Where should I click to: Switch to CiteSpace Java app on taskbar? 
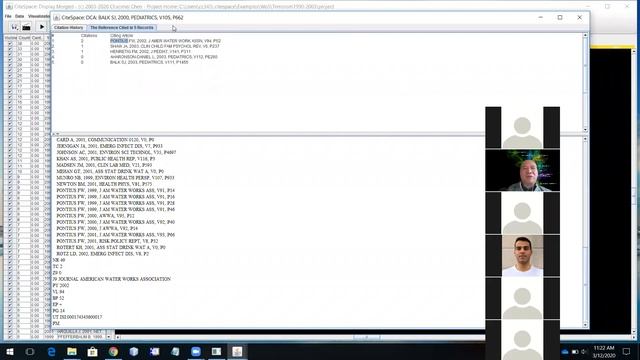pos(237,351)
